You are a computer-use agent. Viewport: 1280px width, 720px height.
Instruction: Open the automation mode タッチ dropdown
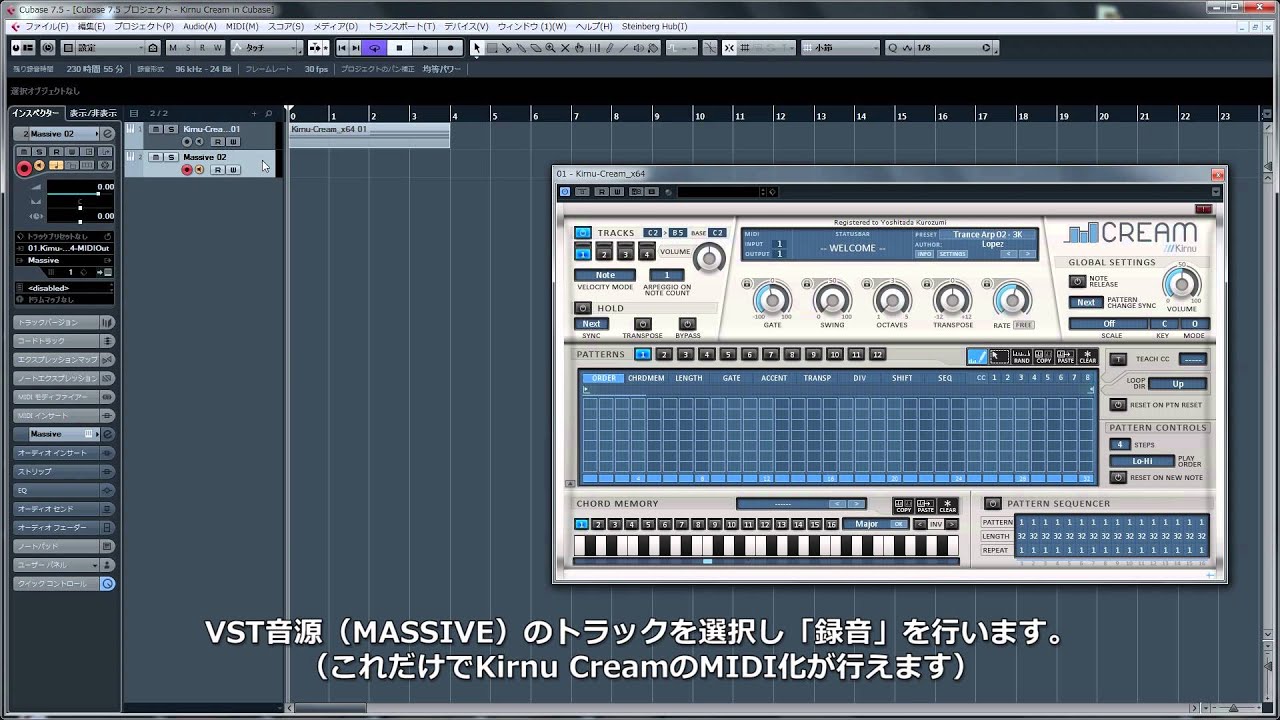point(266,48)
